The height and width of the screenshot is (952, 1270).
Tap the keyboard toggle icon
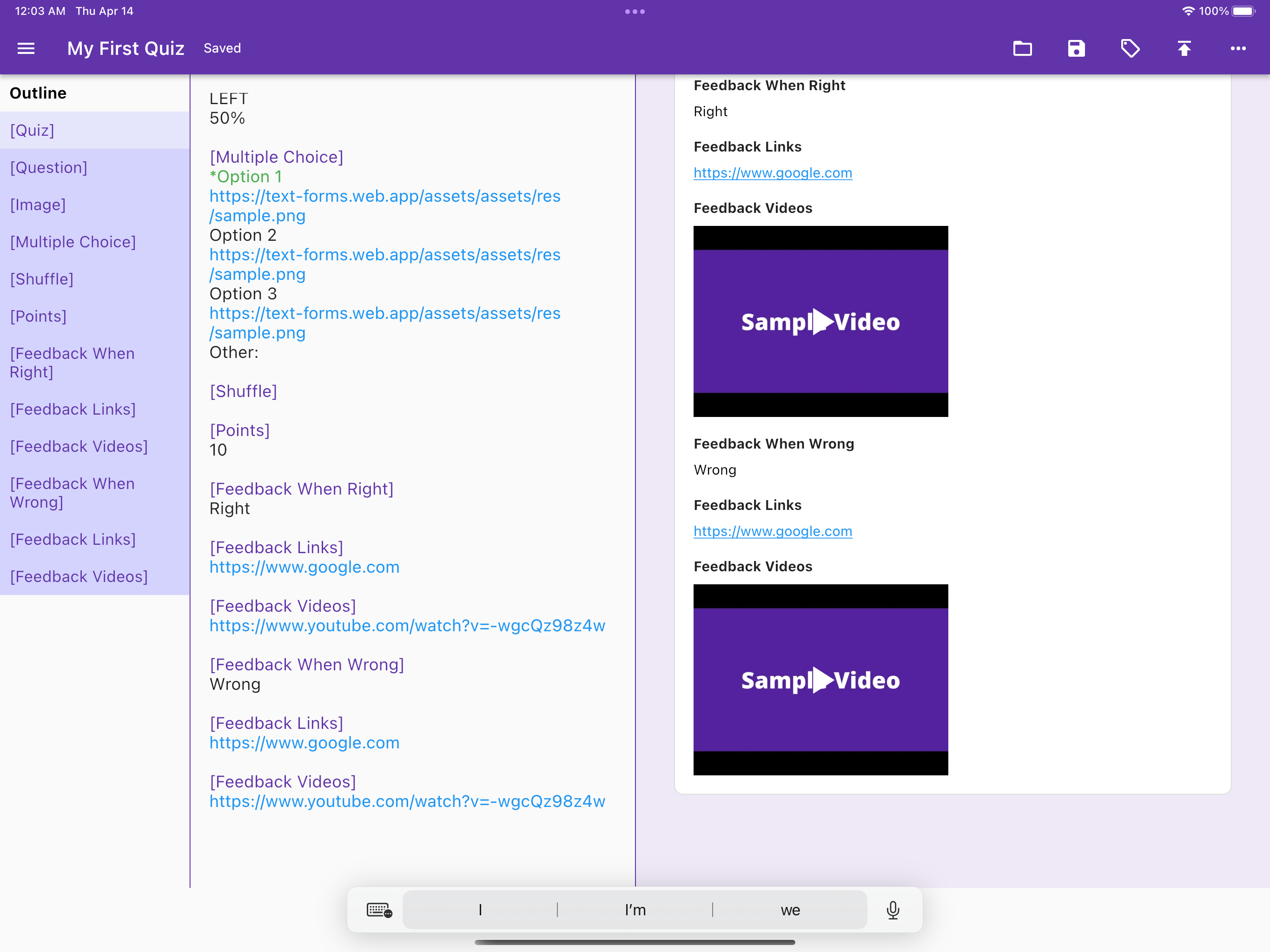[x=379, y=910]
